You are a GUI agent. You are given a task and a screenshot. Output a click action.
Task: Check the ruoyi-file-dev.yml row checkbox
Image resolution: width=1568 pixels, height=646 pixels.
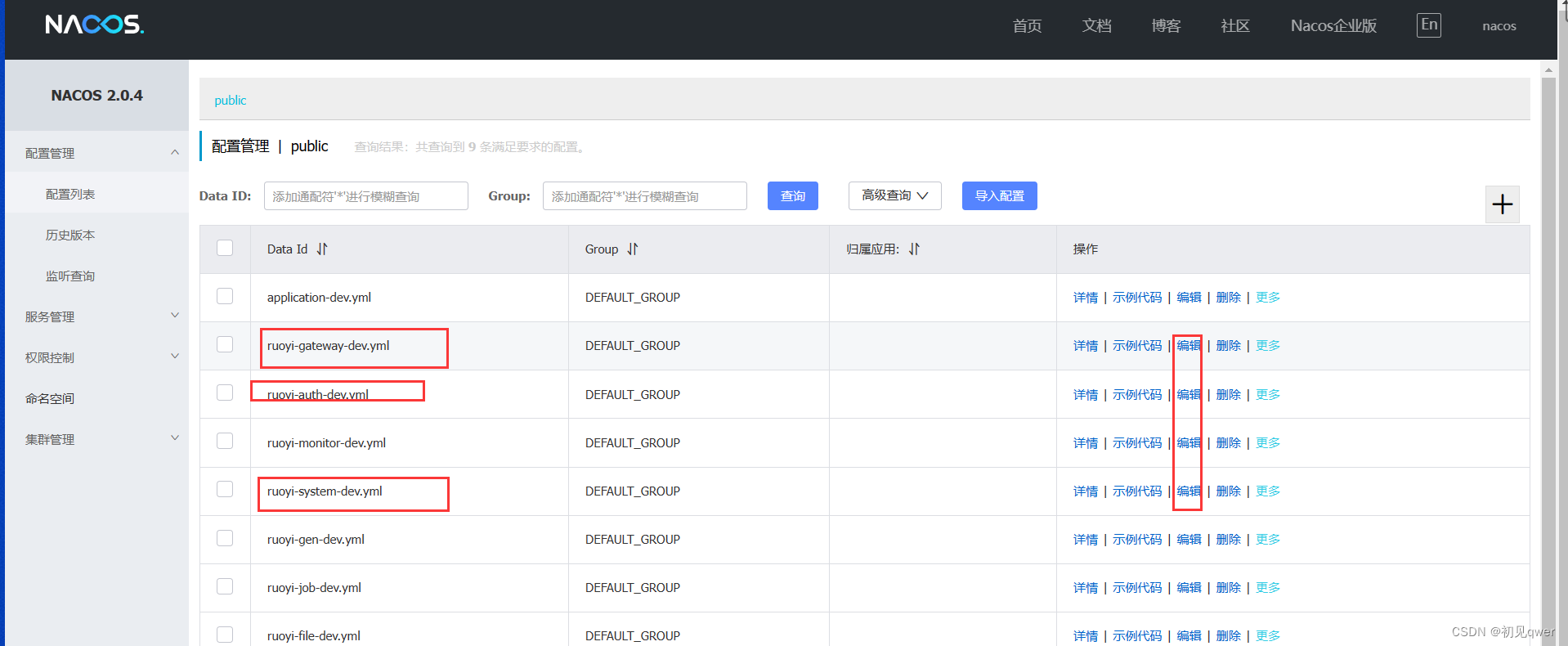[x=225, y=635]
